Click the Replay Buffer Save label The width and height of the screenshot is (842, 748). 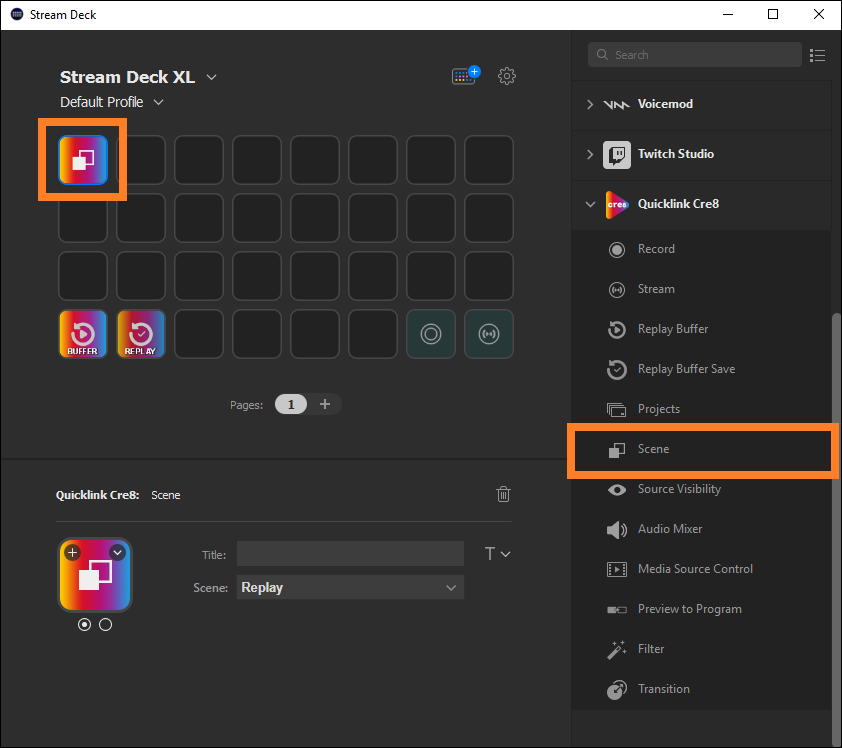[686, 369]
